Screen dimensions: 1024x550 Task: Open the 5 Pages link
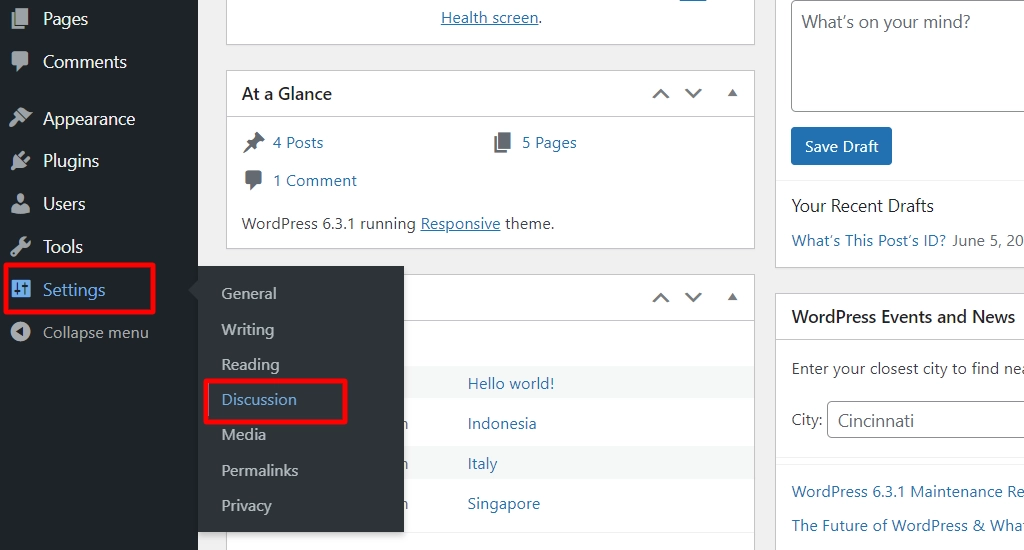549,142
